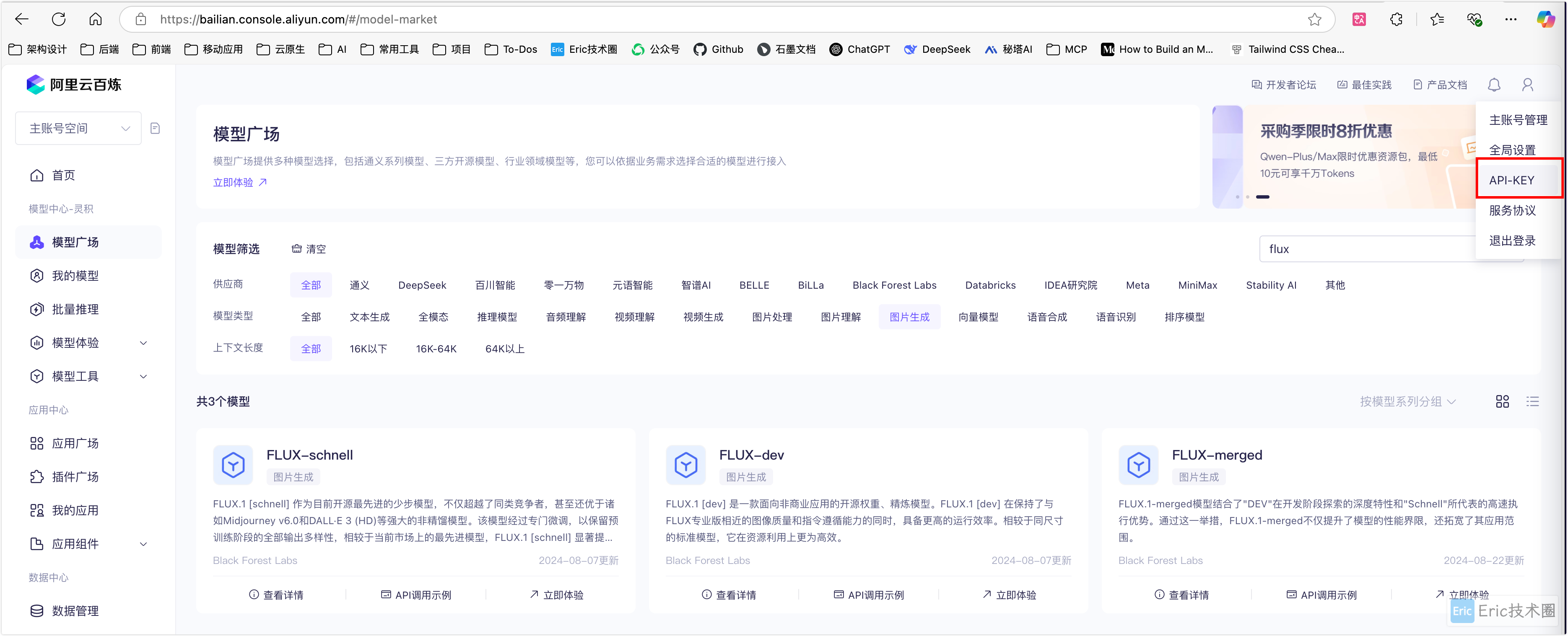Click the notification bell icon

click(x=1494, y=85)
